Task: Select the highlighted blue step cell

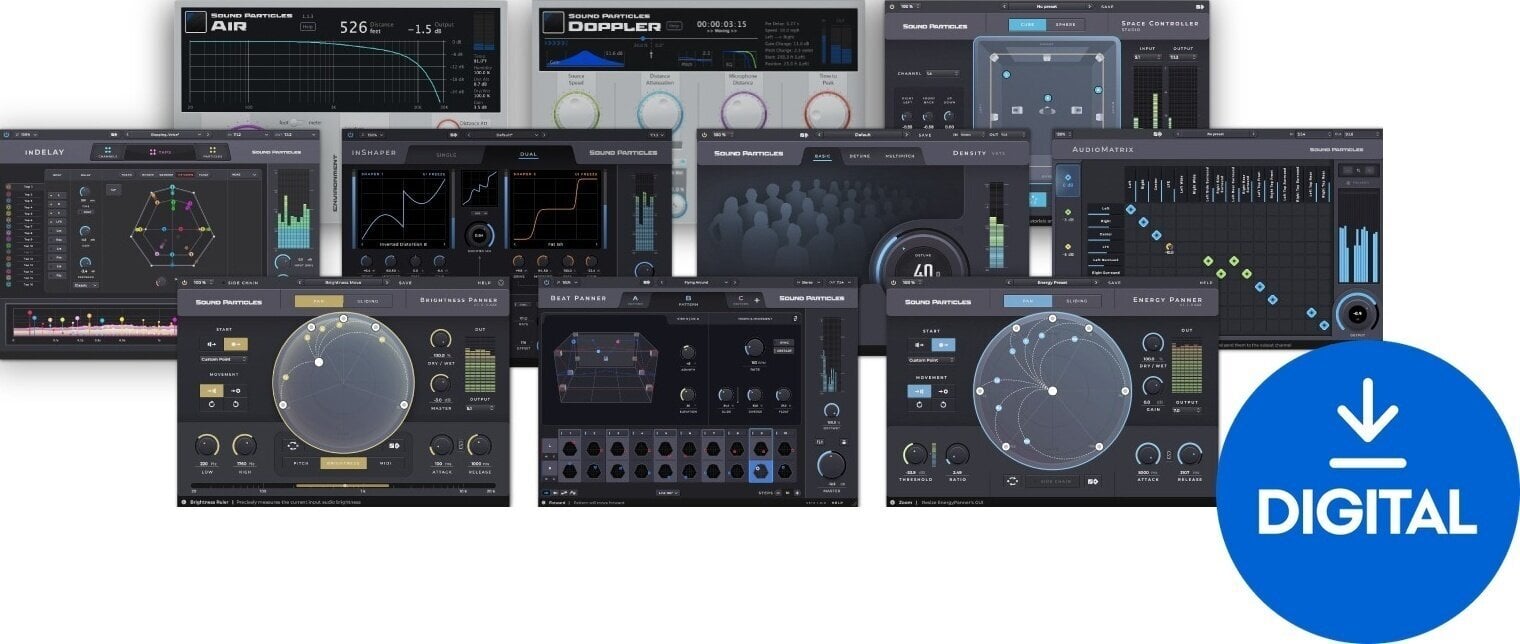Action: point(759,470)
